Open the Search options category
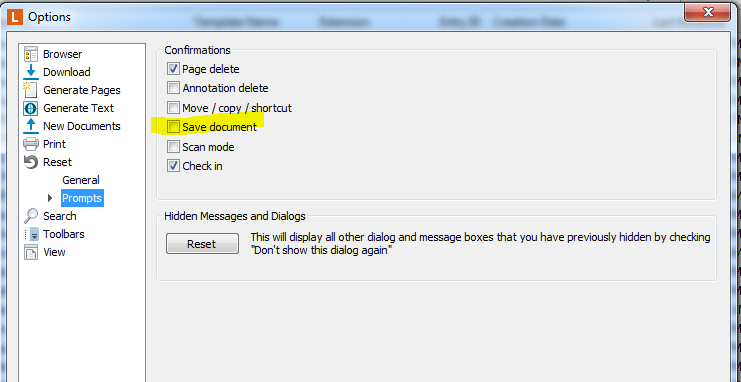The height and width of the screenshot is (382, 741). (x=60, y=216)
